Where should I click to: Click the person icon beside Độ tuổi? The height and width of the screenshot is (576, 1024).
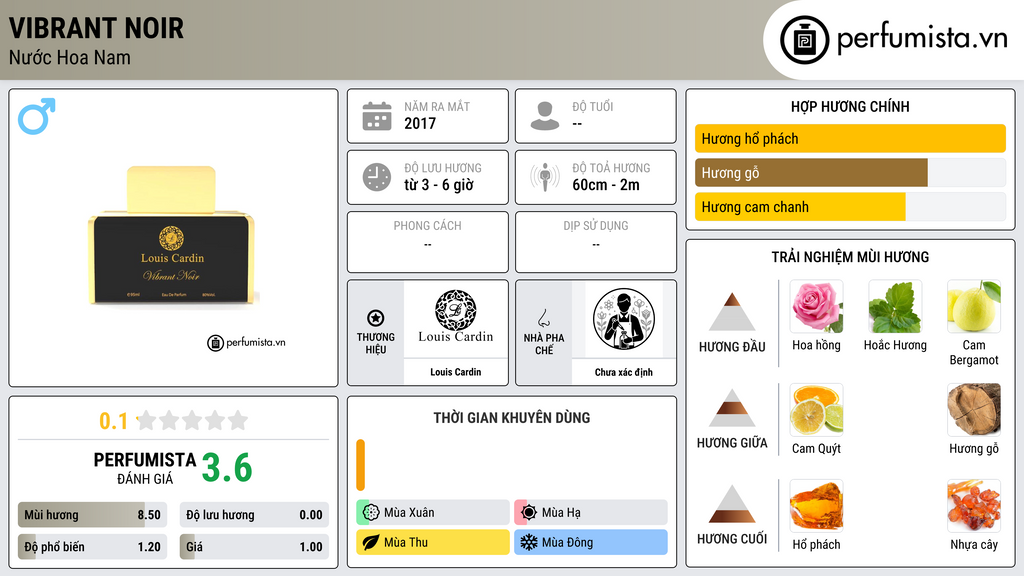point(545,116)
